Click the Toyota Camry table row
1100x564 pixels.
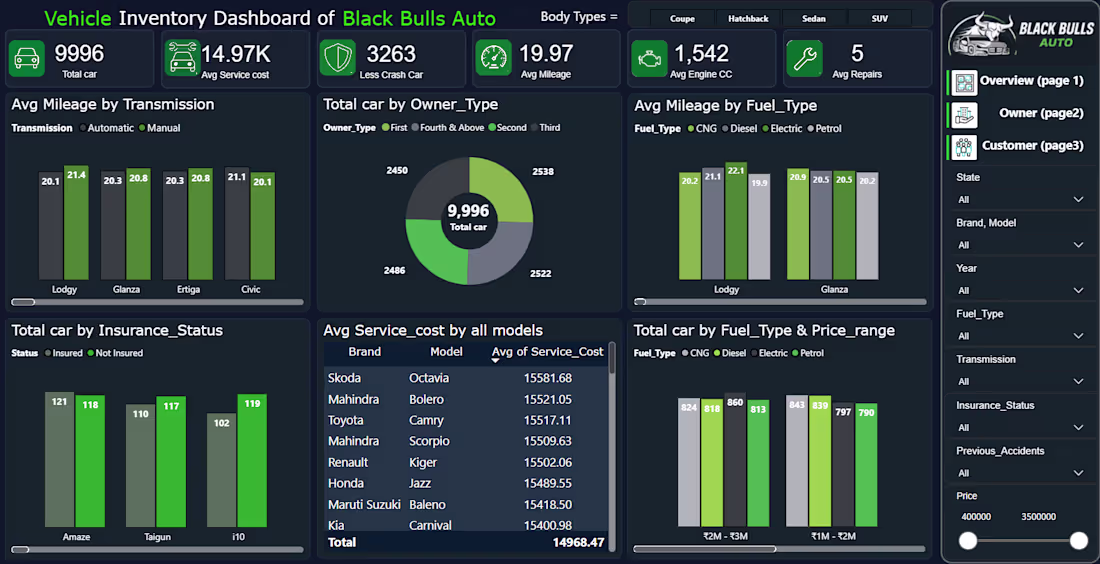pyautogui.click(x=466, y=420)
